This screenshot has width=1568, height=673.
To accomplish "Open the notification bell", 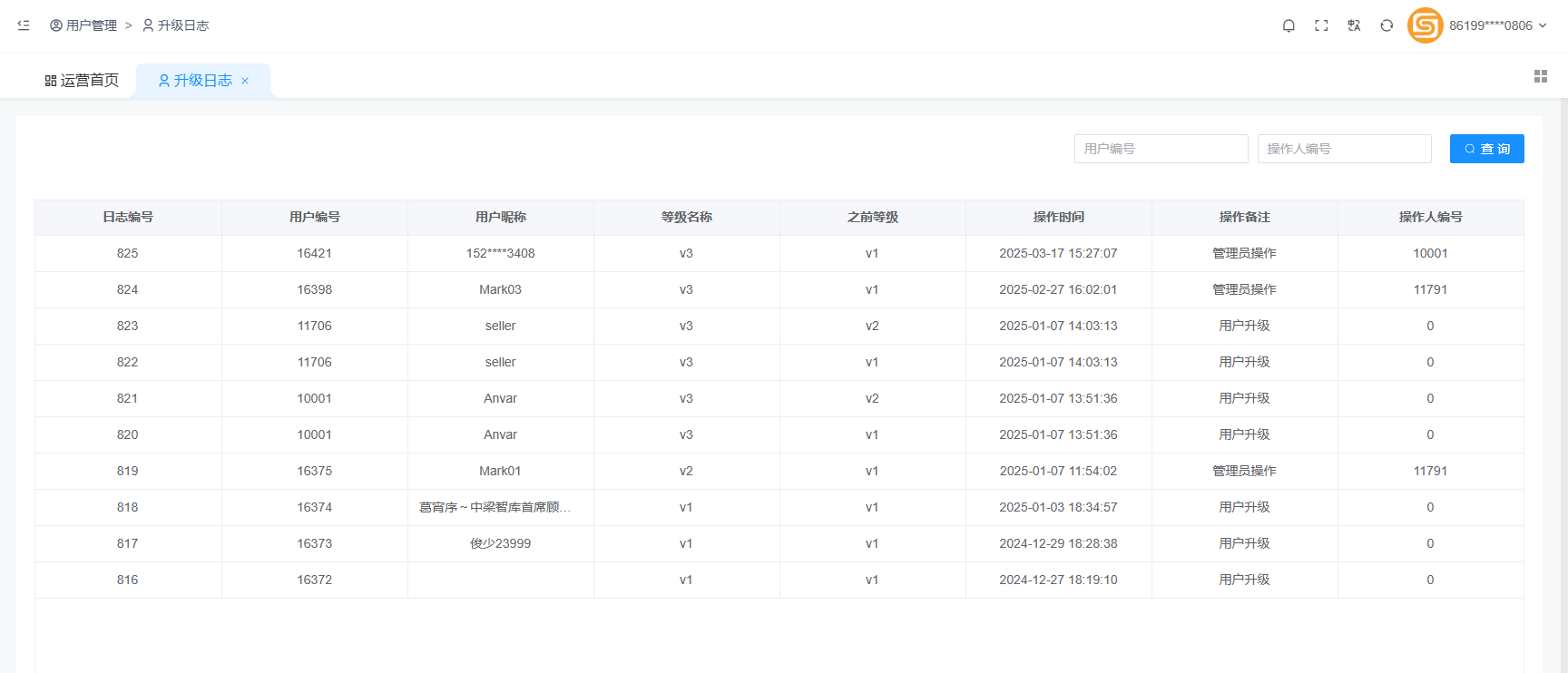I will (1289, 25).
